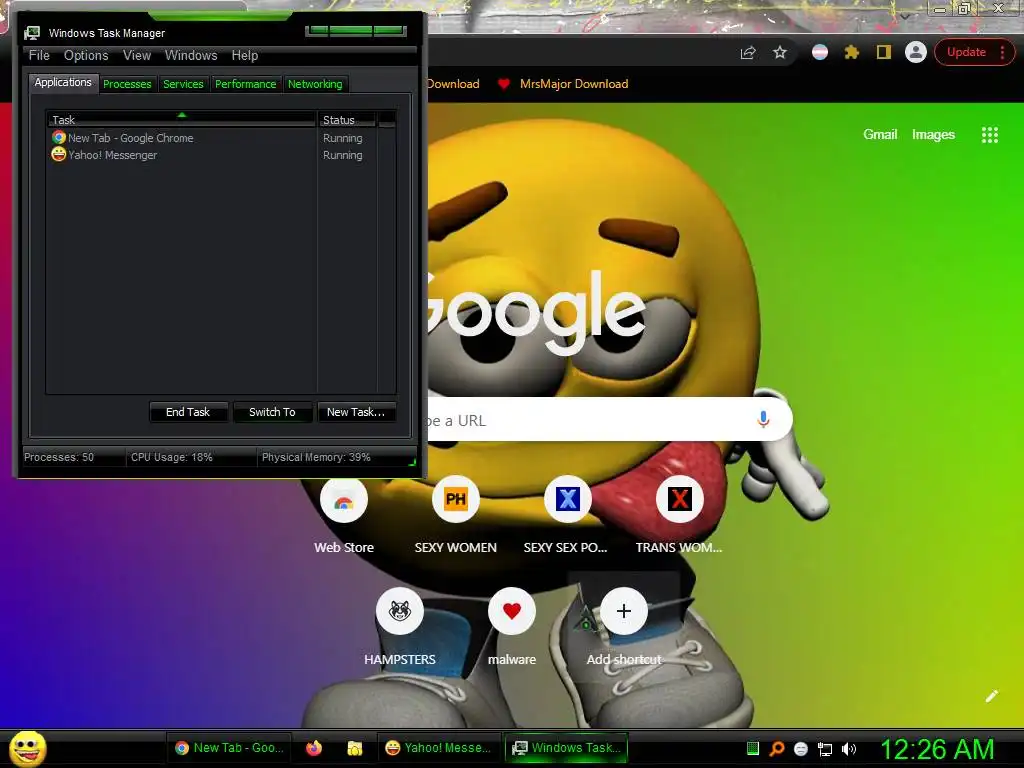Open the Chrome three-dot menu

pyautogui.click(x=1002, y=52)
